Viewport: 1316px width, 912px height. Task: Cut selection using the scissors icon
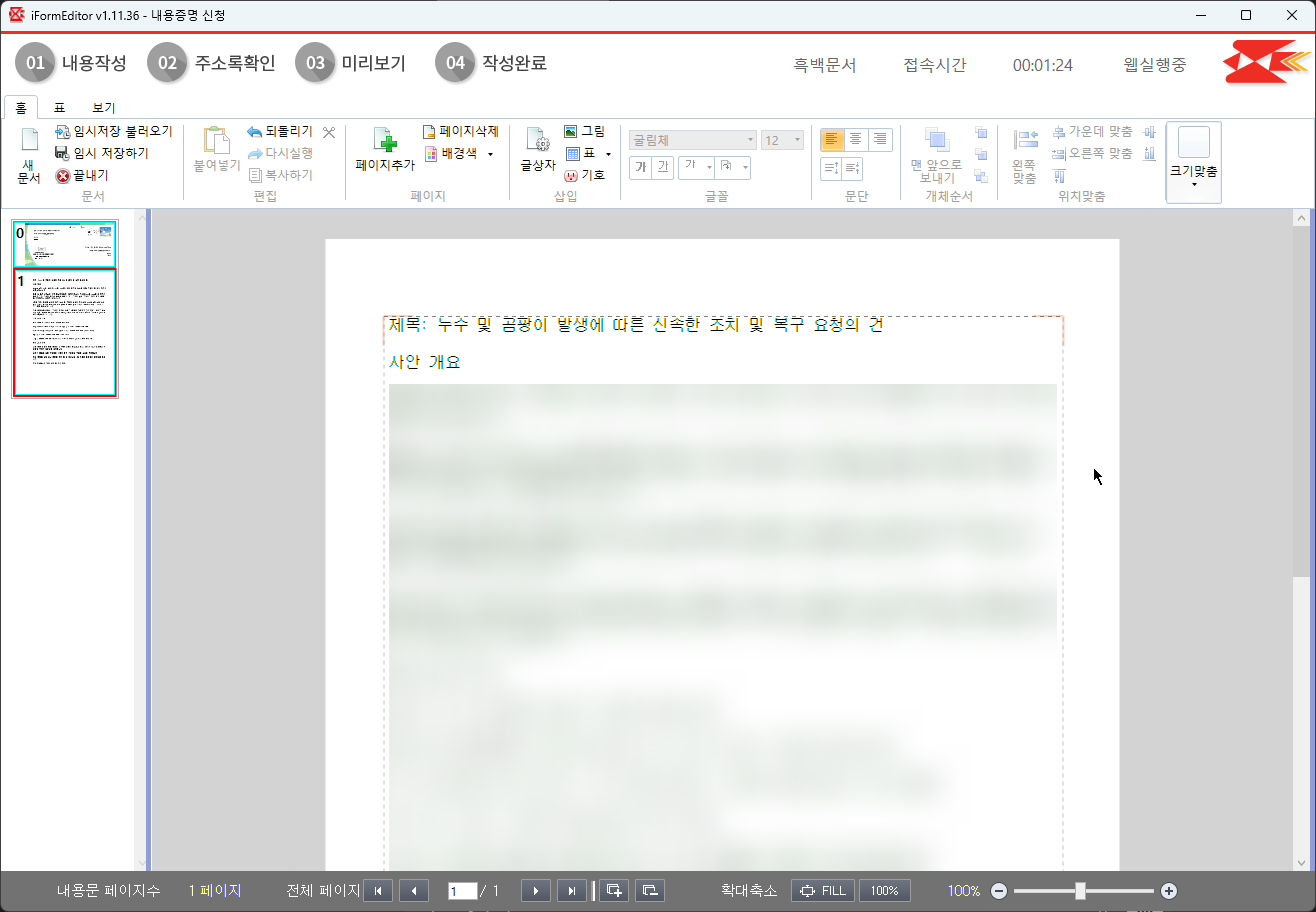(329, 132)
